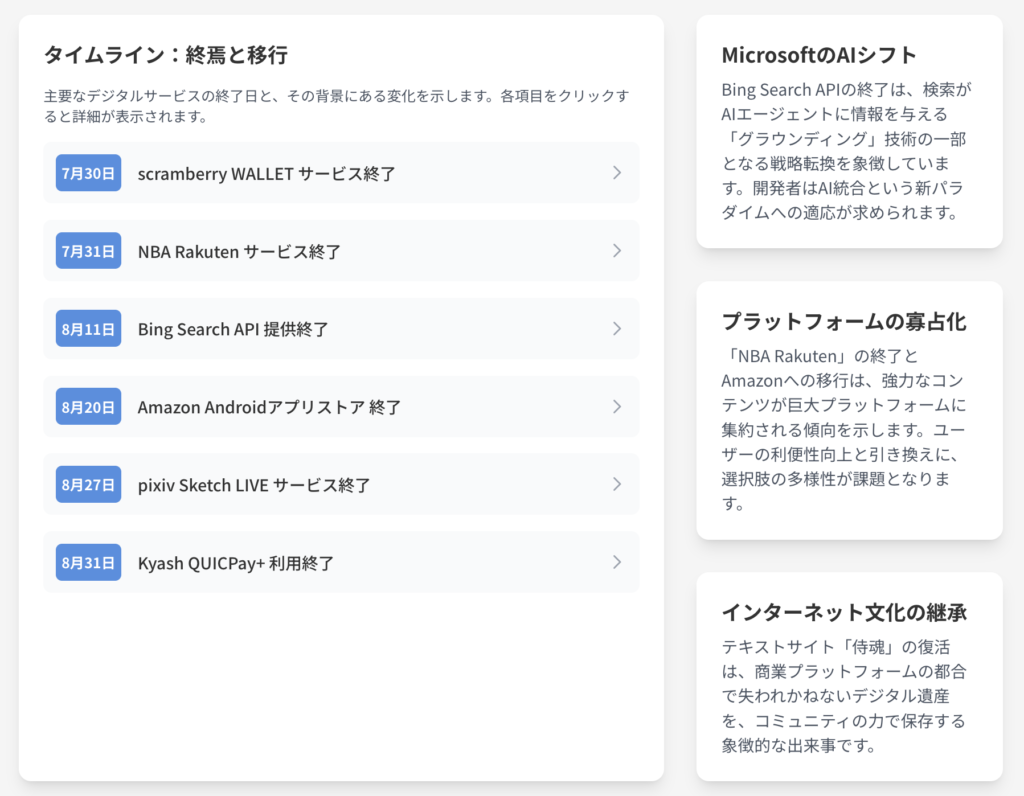Click the 8月11日 date badge
Screen dimensions: 1024x796
[88, 328]
